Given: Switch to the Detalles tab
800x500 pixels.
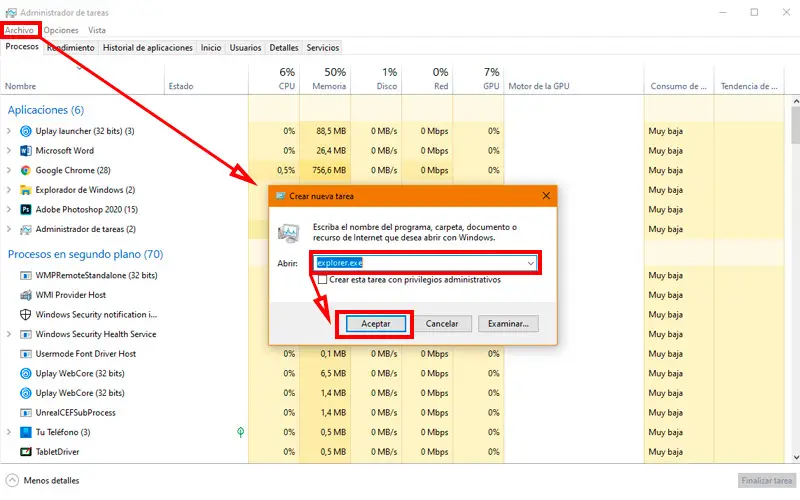Looking at the screenshot, I should (284, 47).
